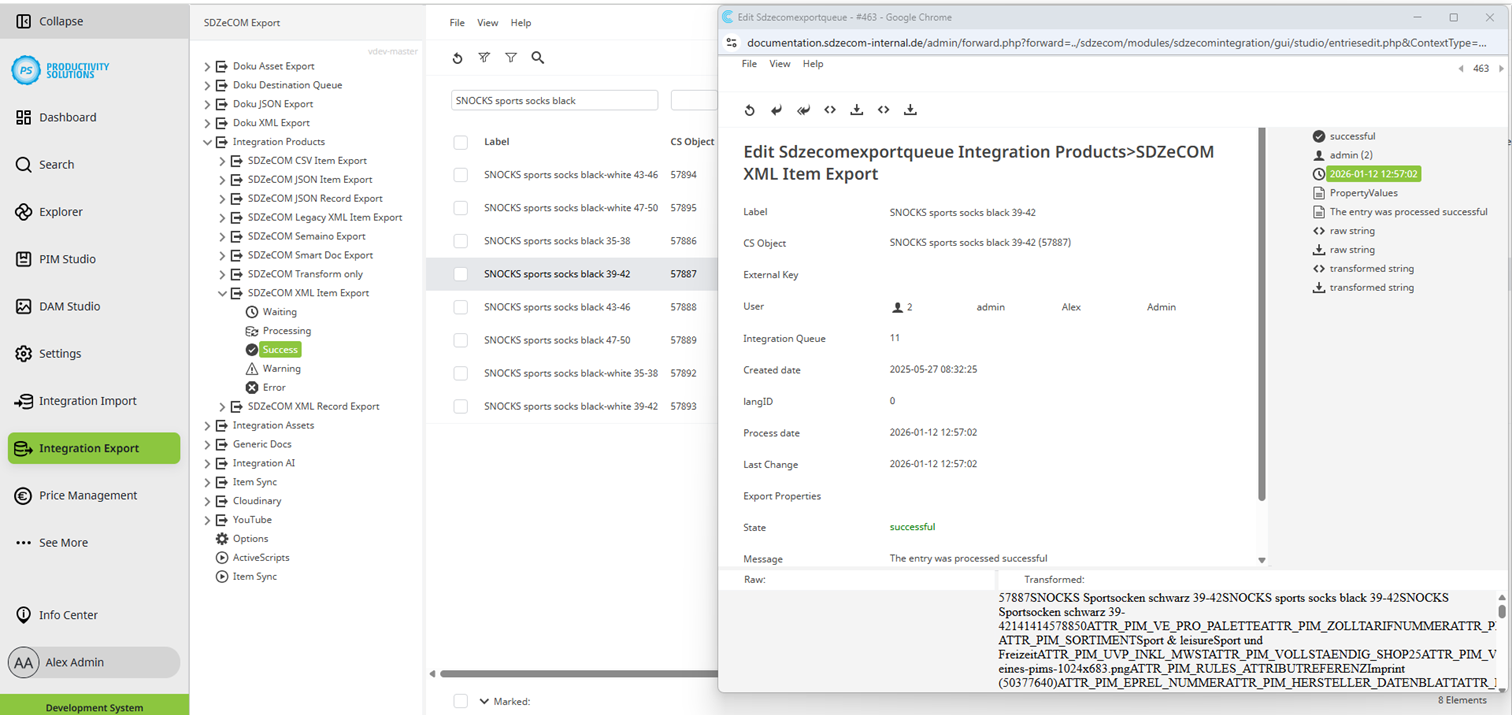Screen dimensions: 1512x715
Task: Select the clear filter icon in the export list
Action: click(x=484, y=58)
